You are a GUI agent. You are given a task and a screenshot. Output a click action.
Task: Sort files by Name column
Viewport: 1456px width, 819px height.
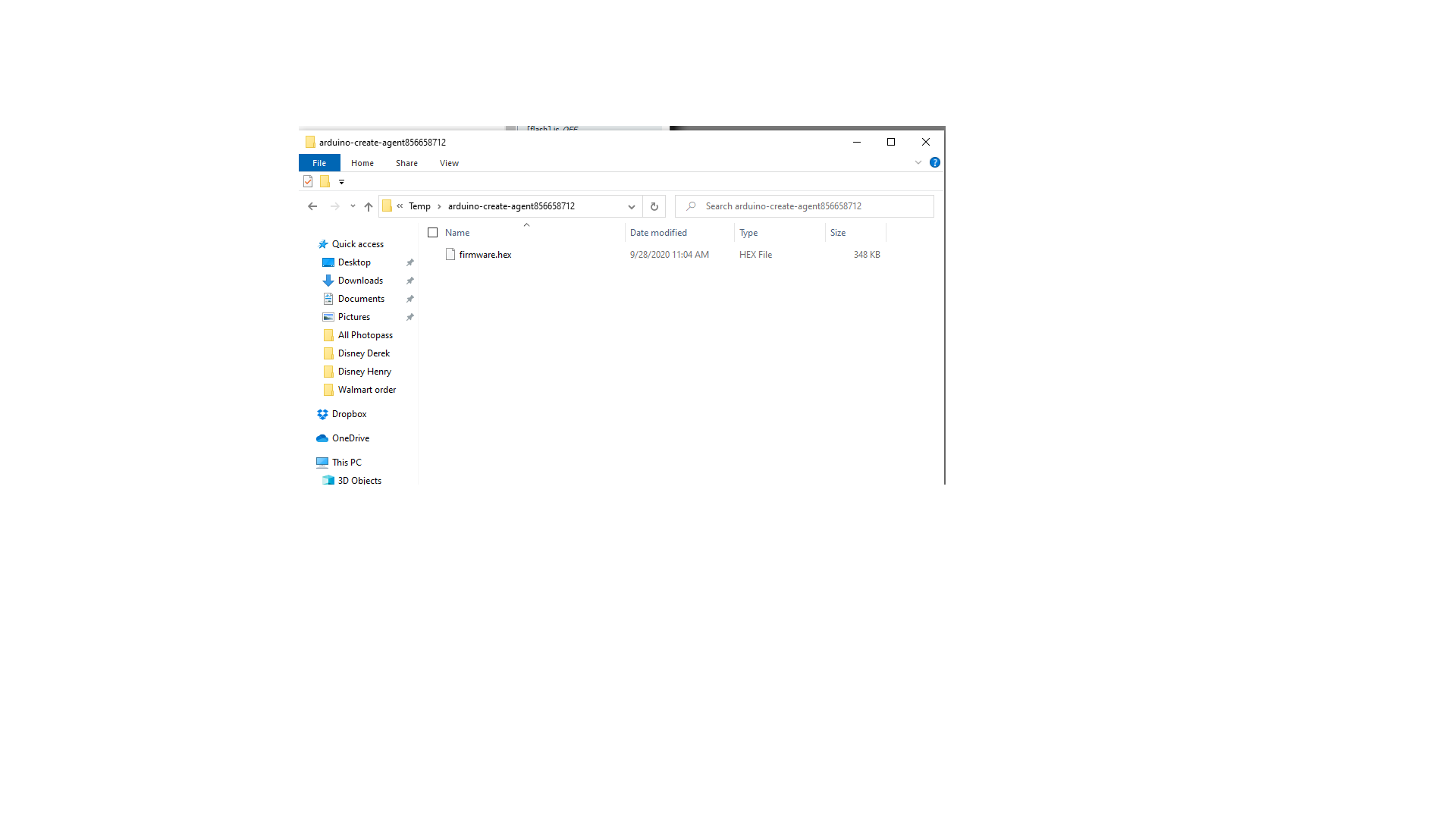(x=457, y=233)
